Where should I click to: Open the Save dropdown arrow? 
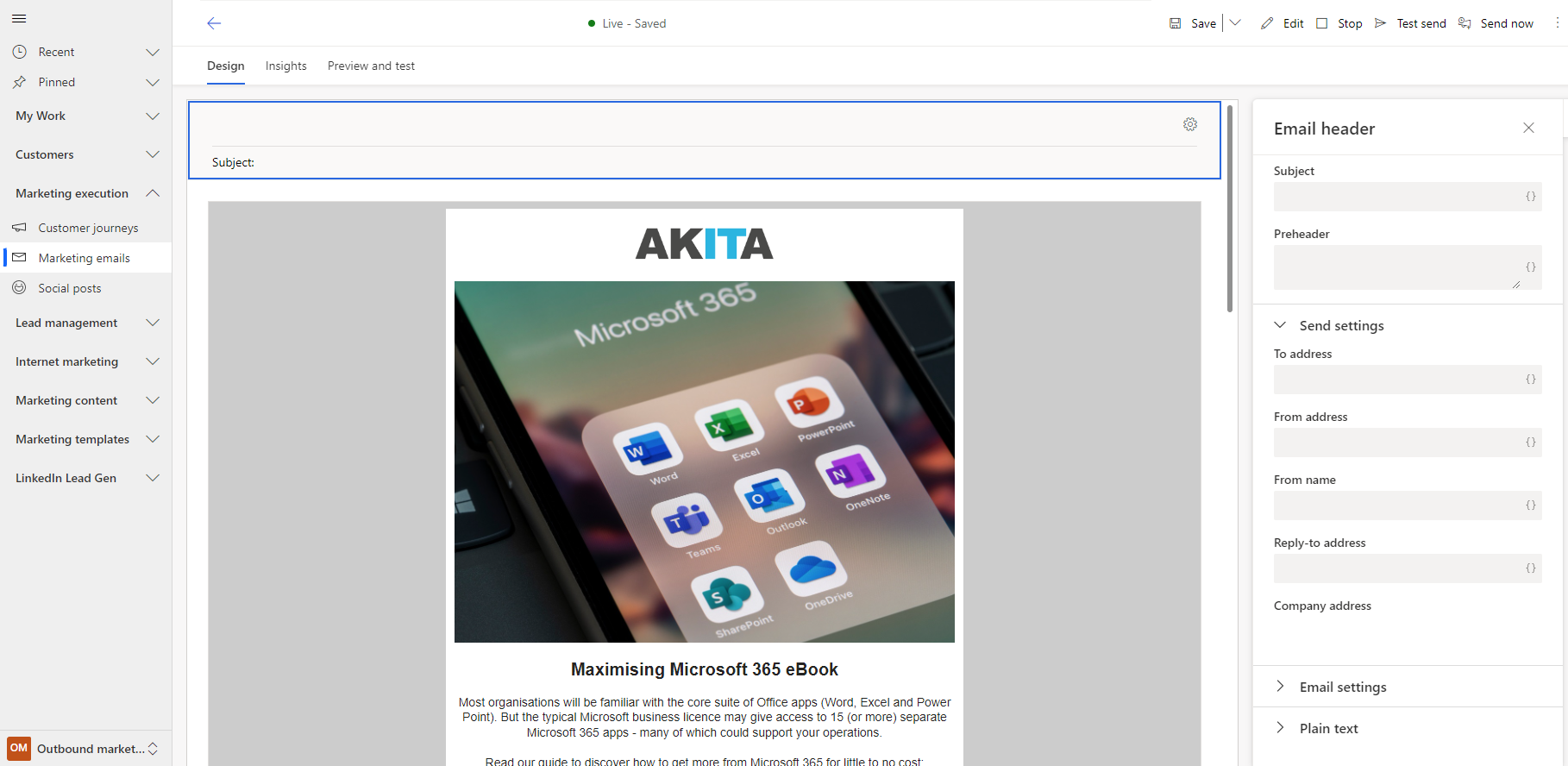tap(1235, 23)
